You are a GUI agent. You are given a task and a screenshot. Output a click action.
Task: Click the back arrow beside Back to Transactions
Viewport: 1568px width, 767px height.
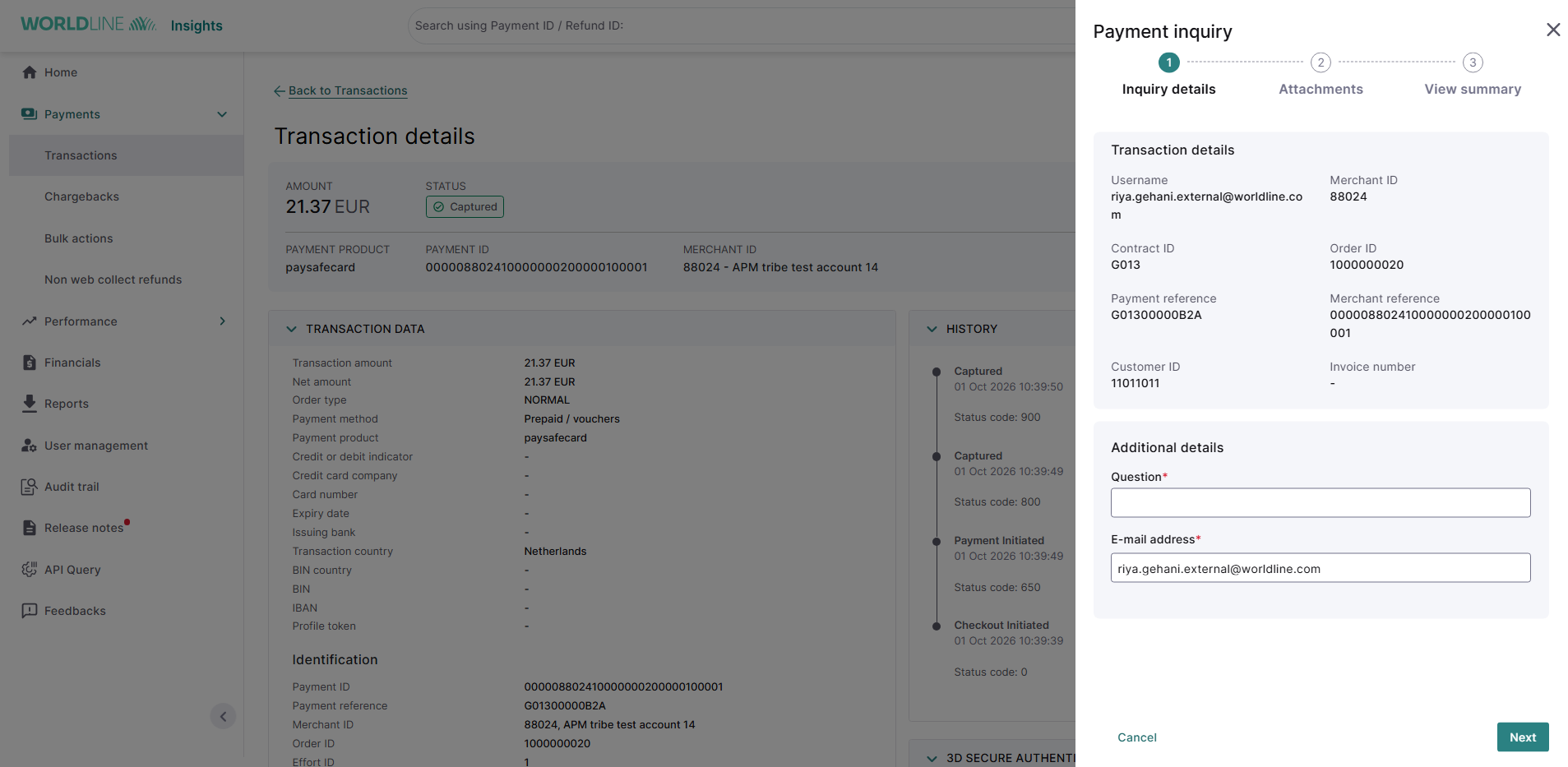pyautogui.click(x=280, y=91)
